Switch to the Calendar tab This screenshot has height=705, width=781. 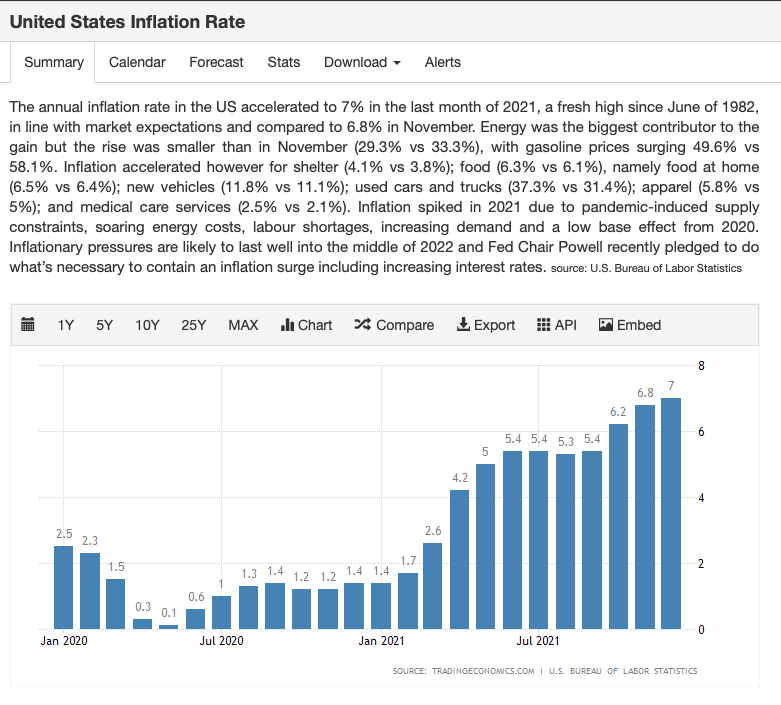[x=137, y=62]
